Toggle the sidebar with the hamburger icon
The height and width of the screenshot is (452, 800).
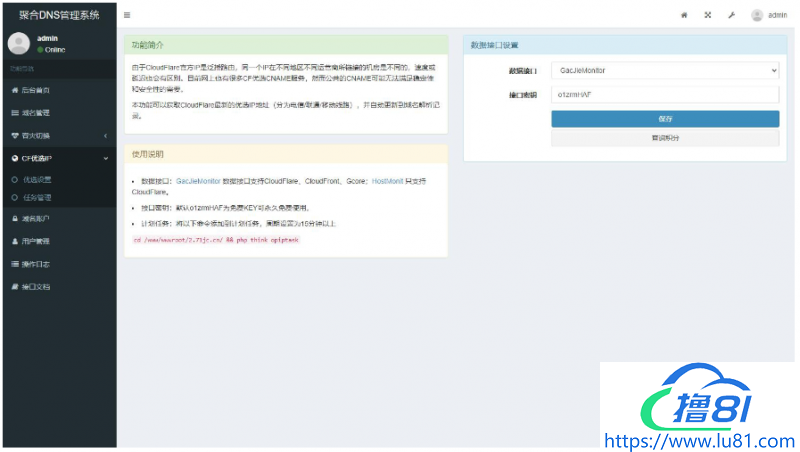click(127, 15)
